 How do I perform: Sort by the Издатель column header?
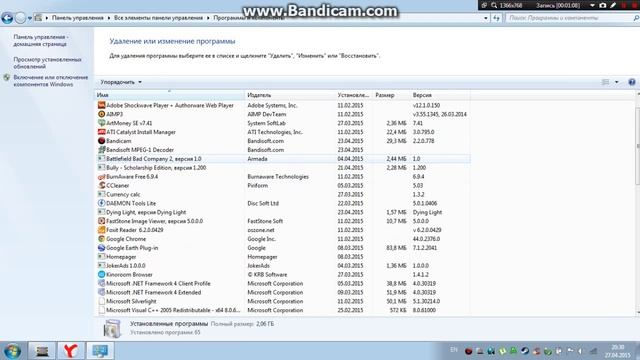tap(290, 95)
